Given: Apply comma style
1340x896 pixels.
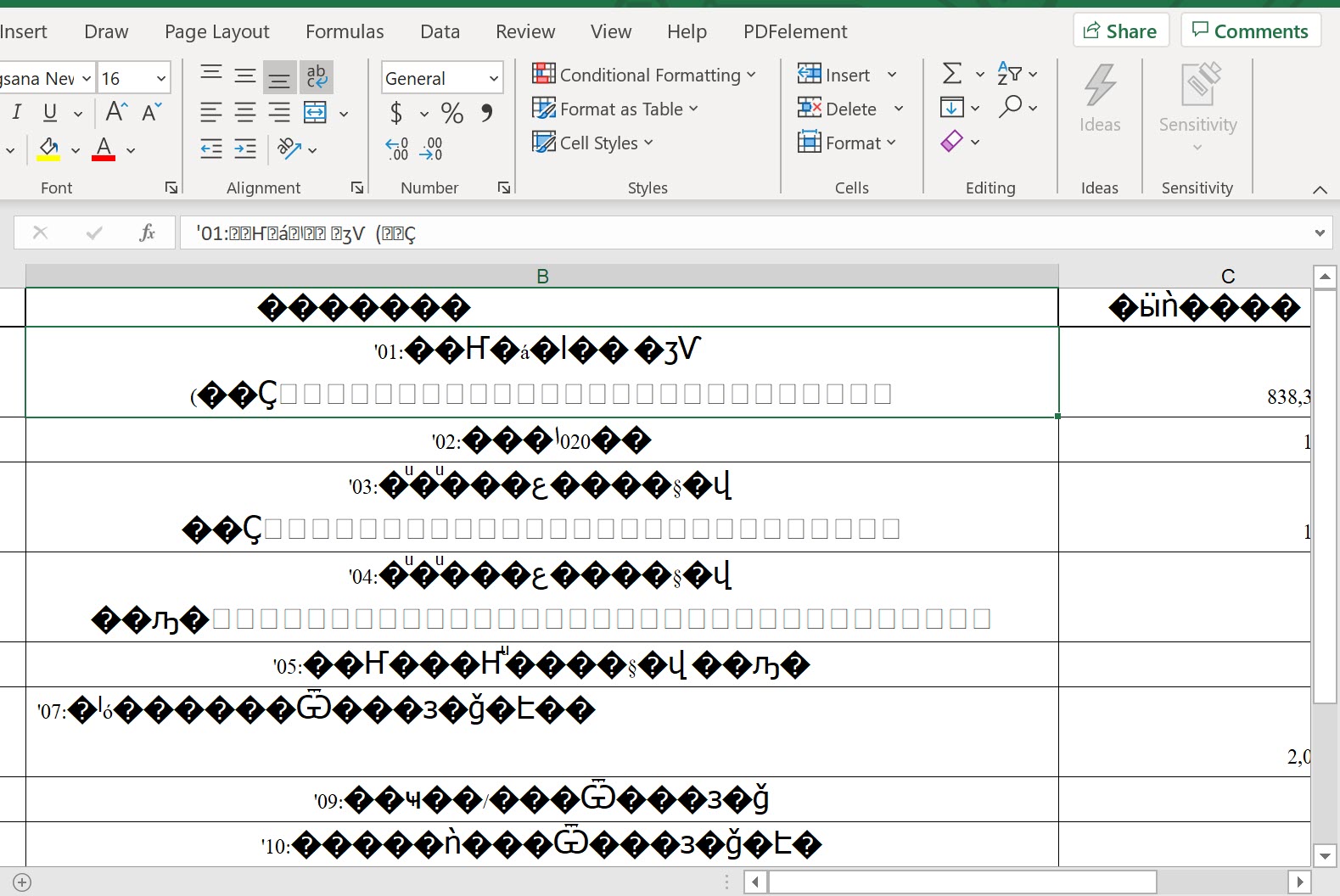Looking at the screenshot, I should [486, 112].
